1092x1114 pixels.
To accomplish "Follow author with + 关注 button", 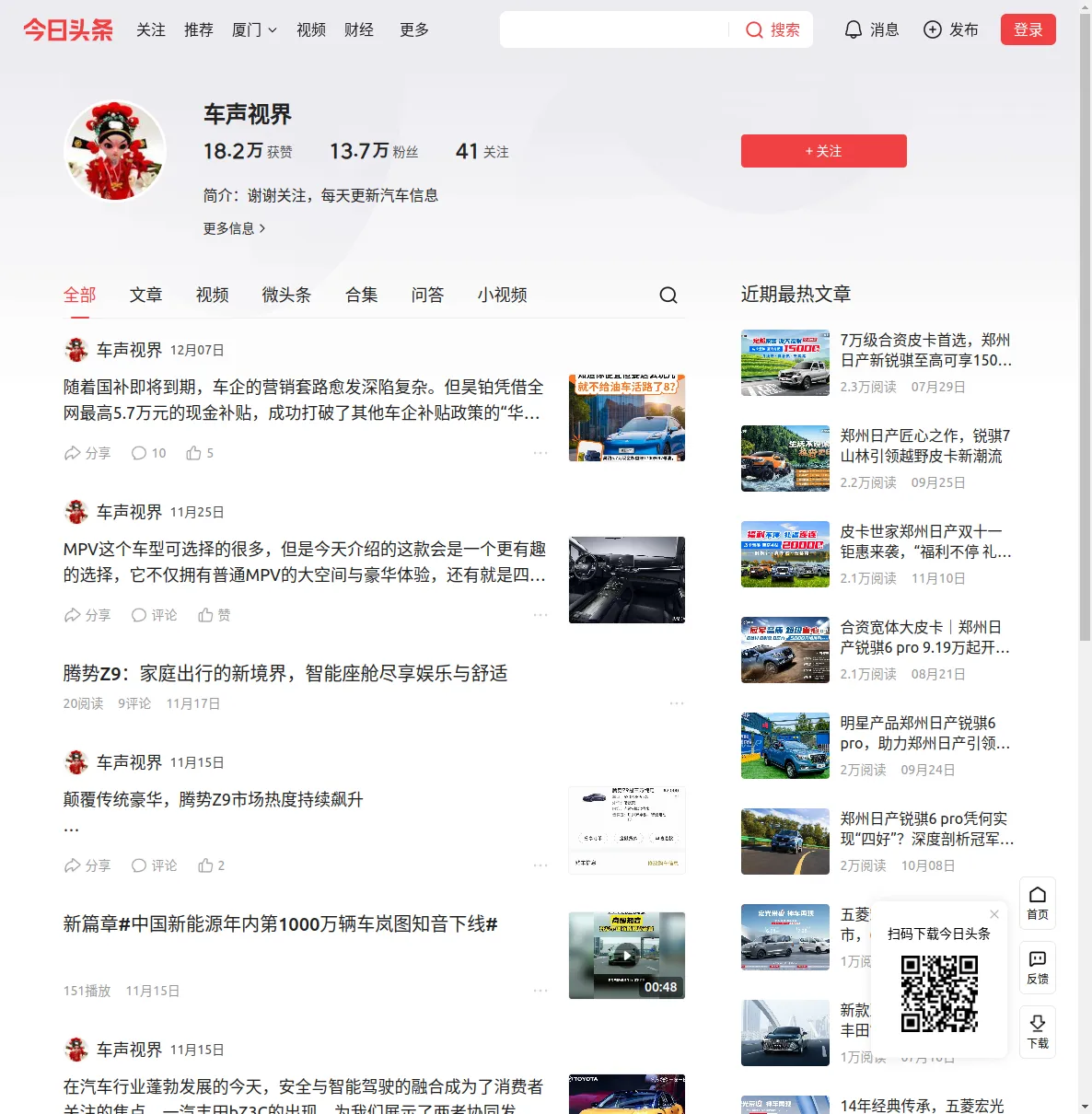I will 824,151.
